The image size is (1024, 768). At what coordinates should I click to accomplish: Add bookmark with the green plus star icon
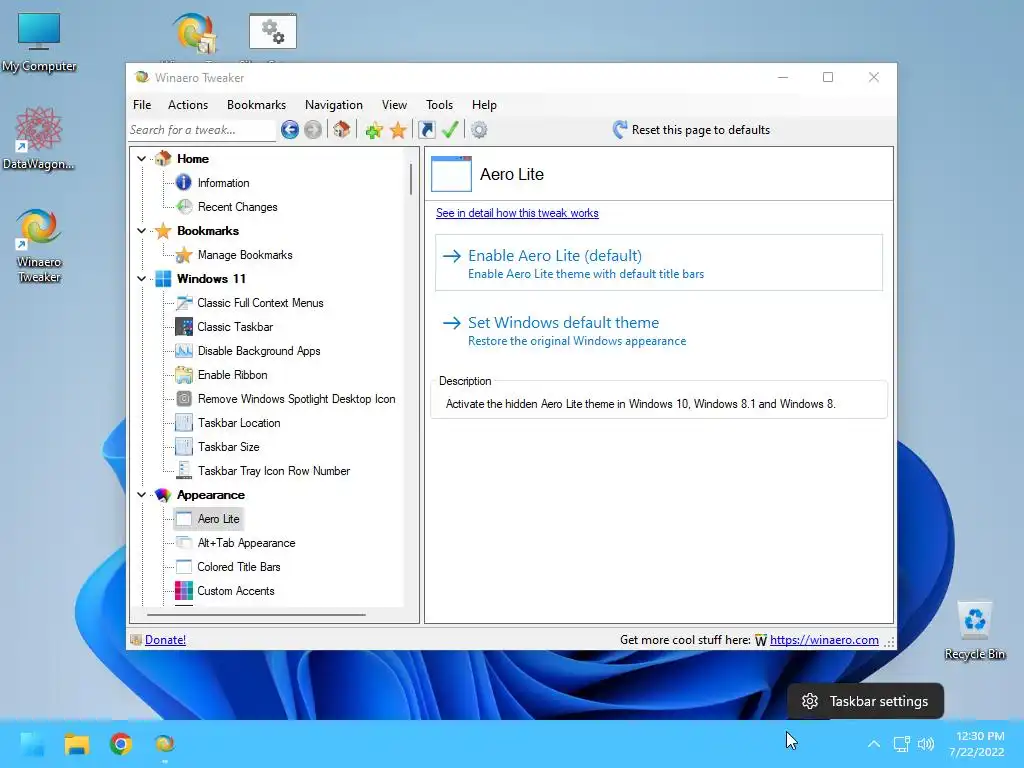point(374,130)
